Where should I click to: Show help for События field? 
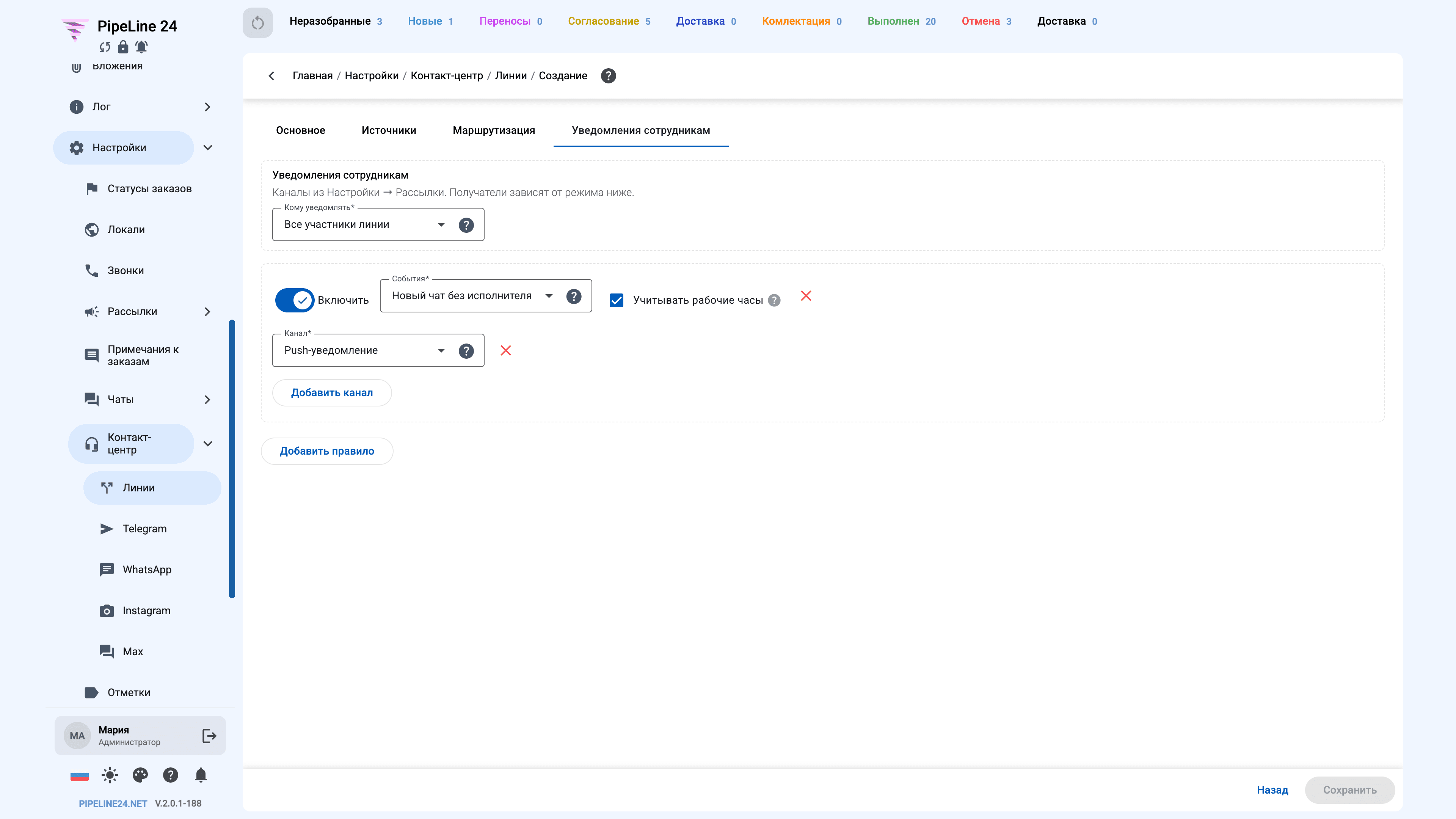point(574,296)
